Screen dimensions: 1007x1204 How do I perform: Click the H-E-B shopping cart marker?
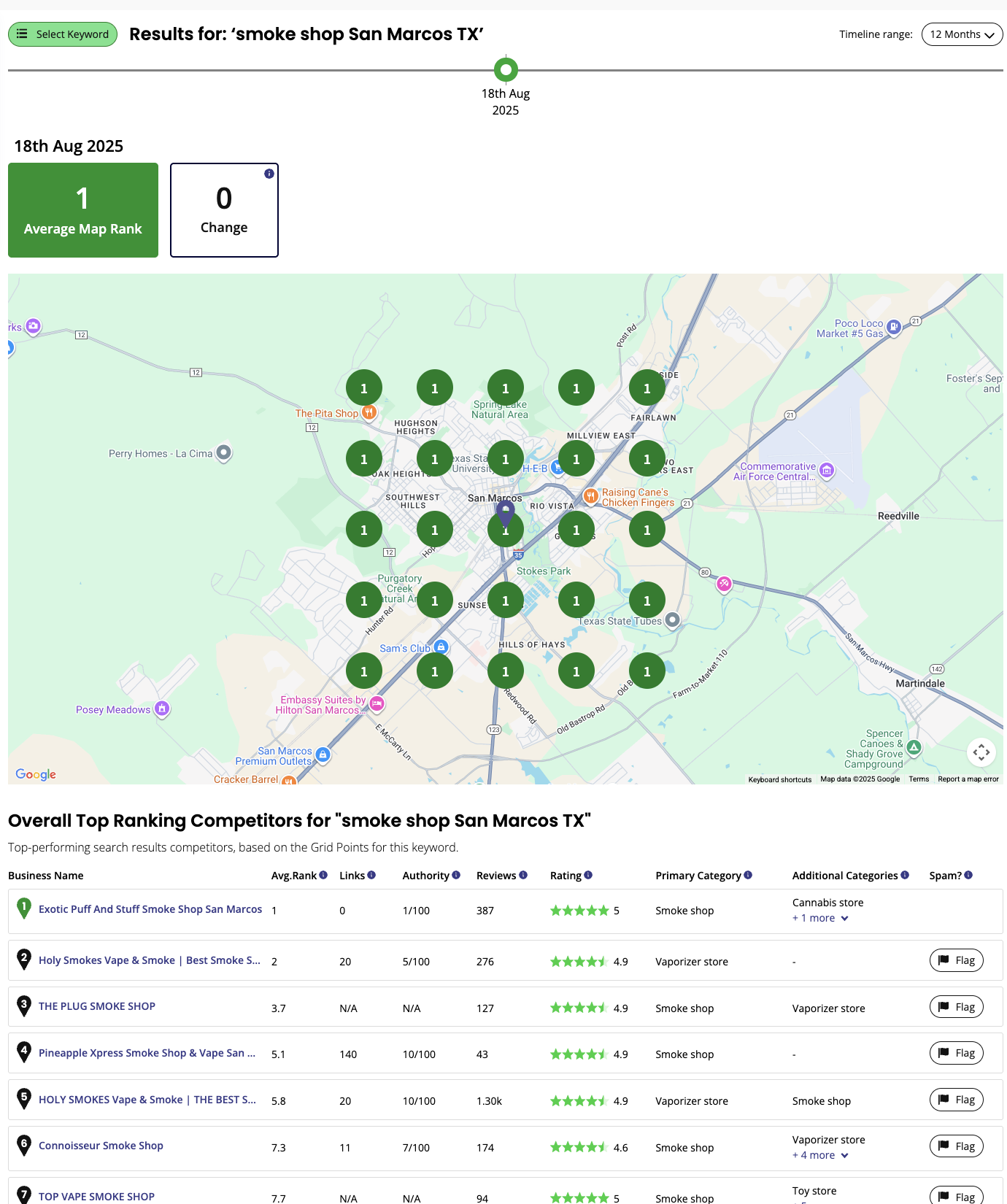[557, 468]
